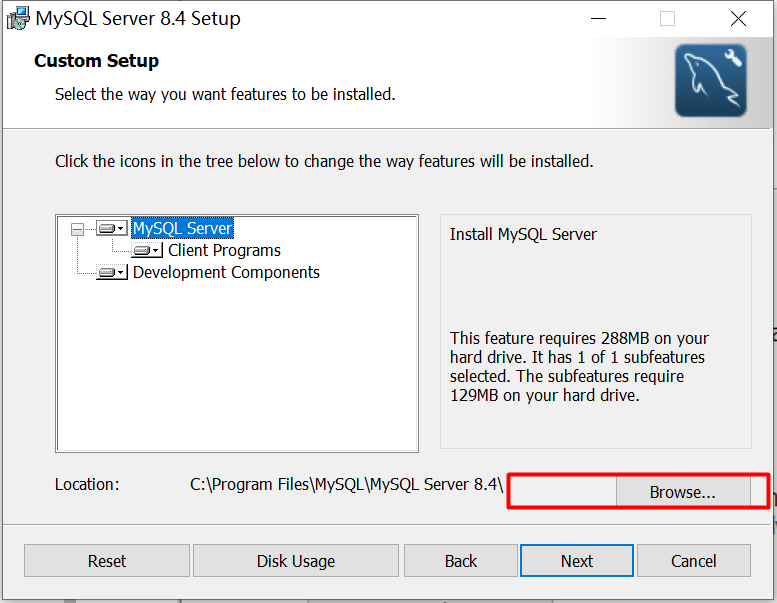Image resolution: width=777 pixels, height=603 pixels.
Task: Click the install path C:\Program Files\MySQL text
Action: pyautogui.click(x=346, y=484)
